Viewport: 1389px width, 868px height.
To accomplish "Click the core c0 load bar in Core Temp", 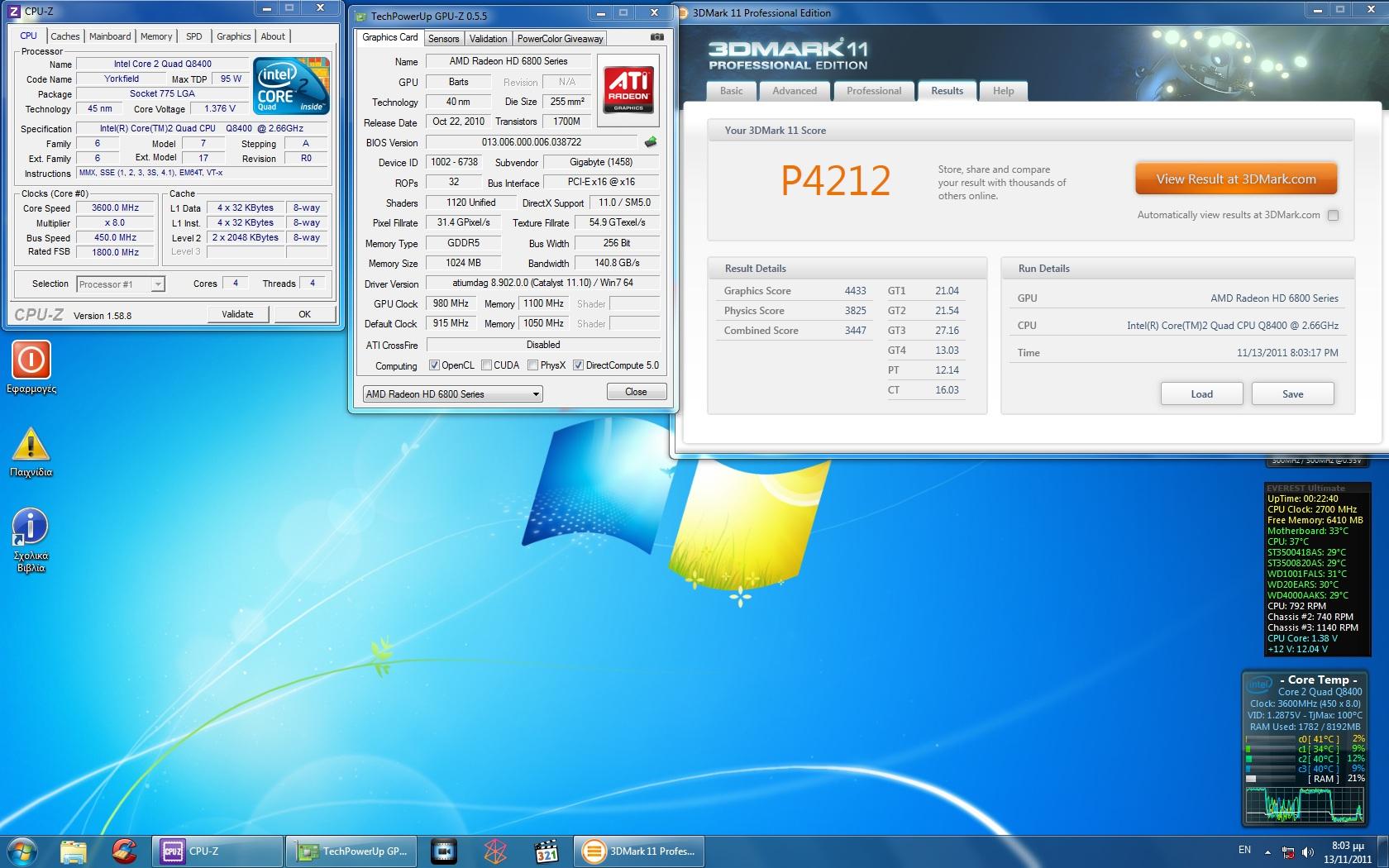I will 1270,740.
